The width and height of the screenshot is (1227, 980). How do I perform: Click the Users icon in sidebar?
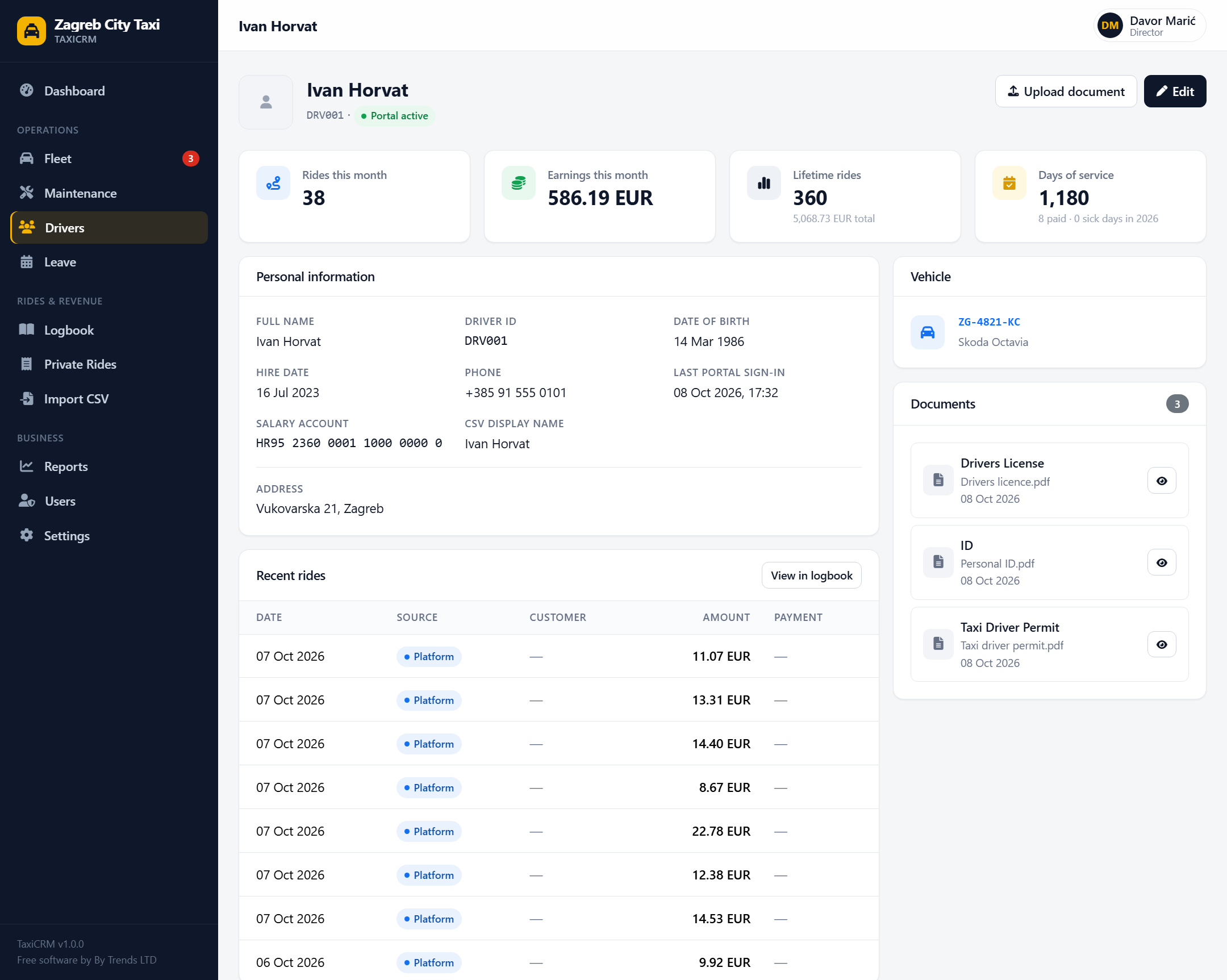tap(27, 501)
